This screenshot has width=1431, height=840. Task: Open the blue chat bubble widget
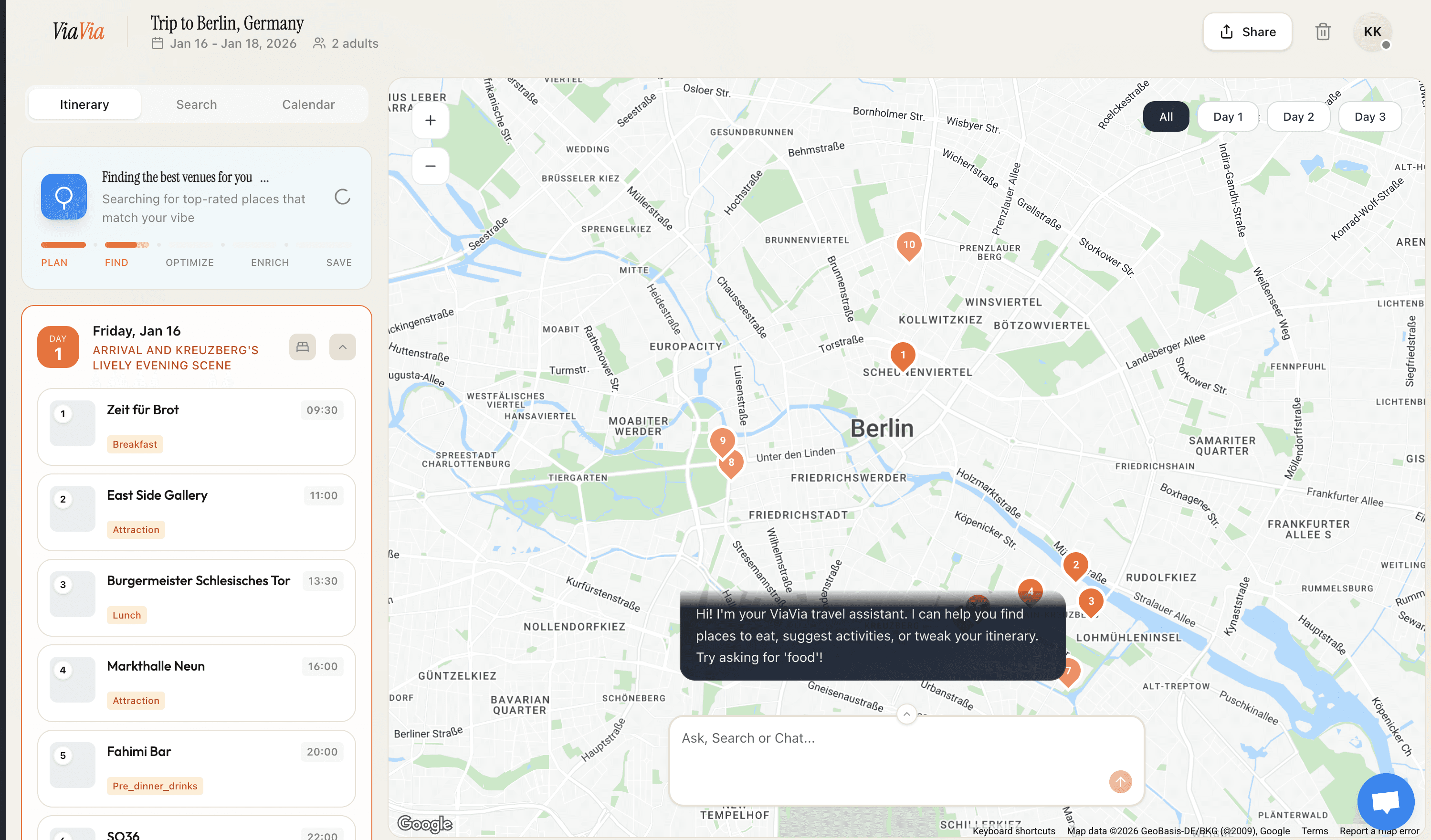pos(1385,801)
